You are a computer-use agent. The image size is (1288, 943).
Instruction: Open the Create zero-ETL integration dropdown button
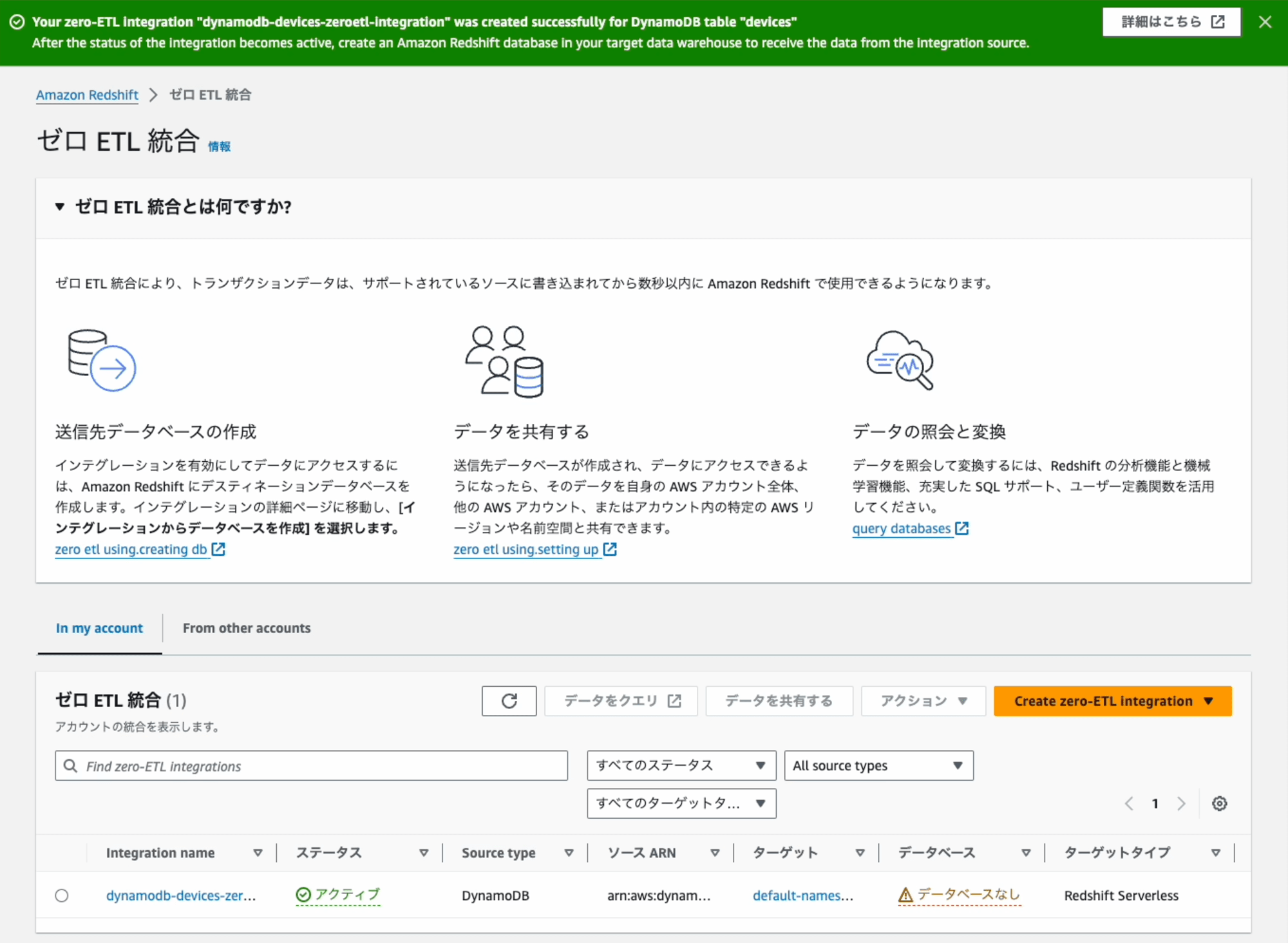tap(1113, 701)
